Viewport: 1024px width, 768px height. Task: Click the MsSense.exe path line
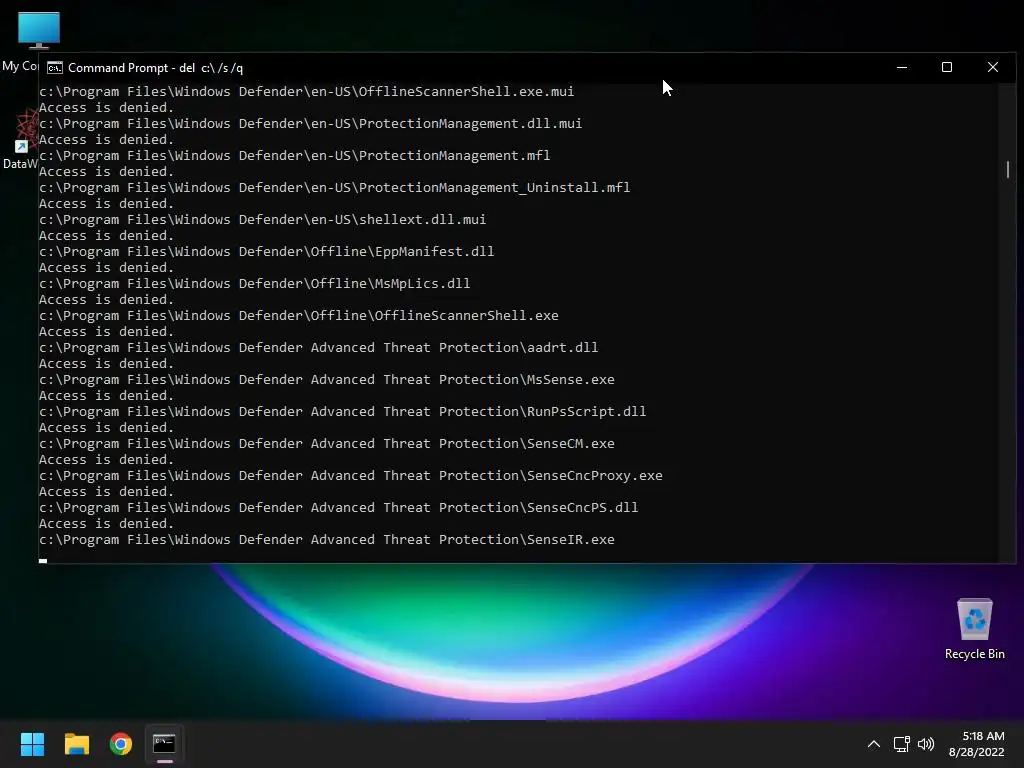[327, 379]
